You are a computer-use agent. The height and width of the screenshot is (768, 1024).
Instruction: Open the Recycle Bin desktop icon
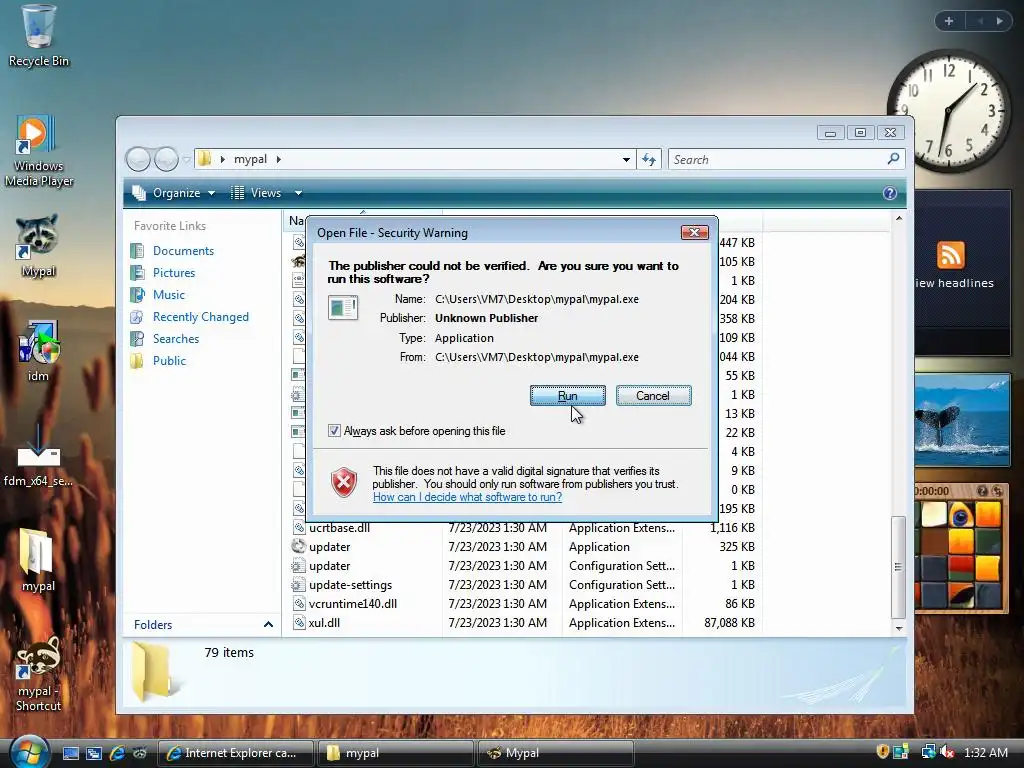[x=38, y=36]
